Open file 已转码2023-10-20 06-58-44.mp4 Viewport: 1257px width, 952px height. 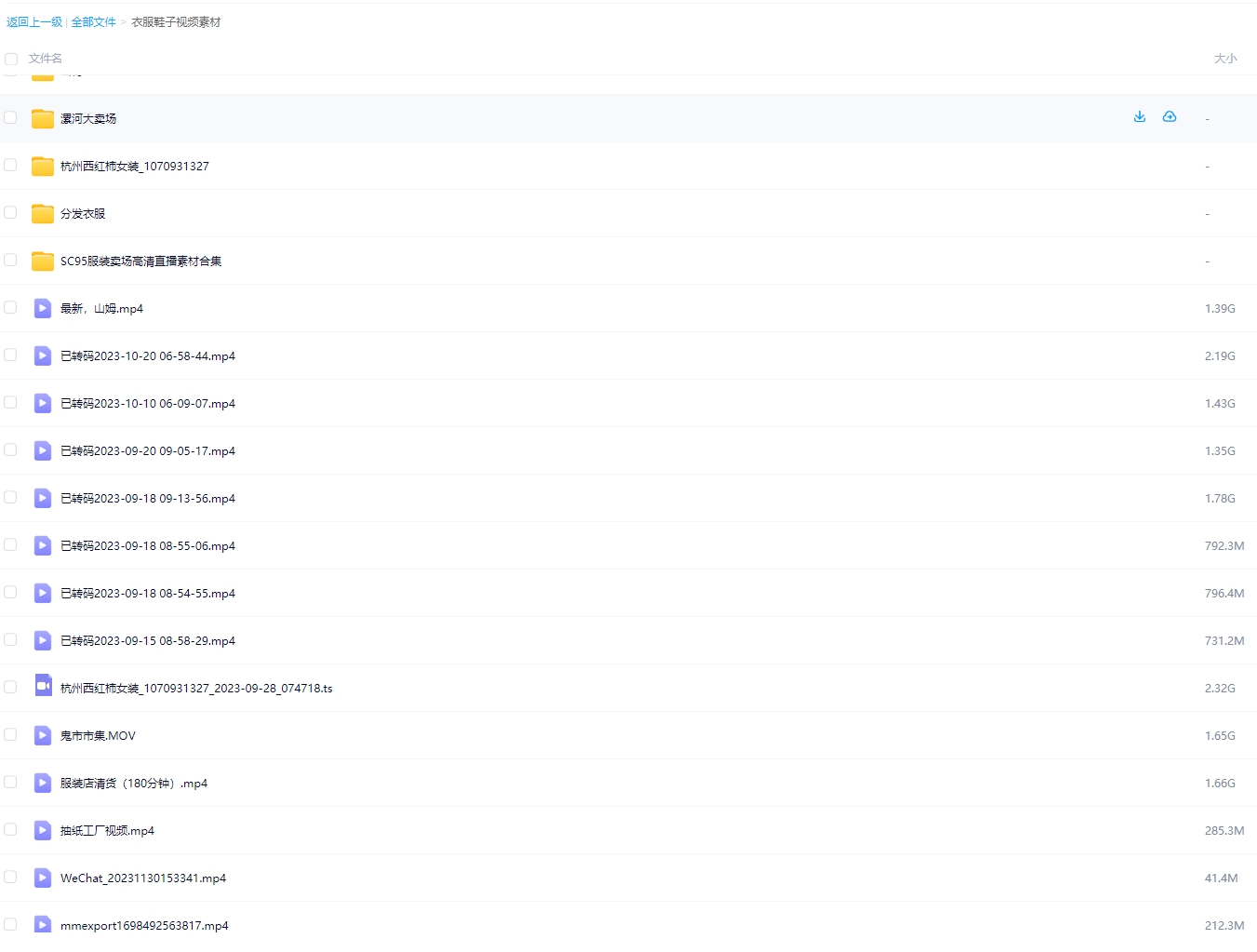[x=148, y=356]
